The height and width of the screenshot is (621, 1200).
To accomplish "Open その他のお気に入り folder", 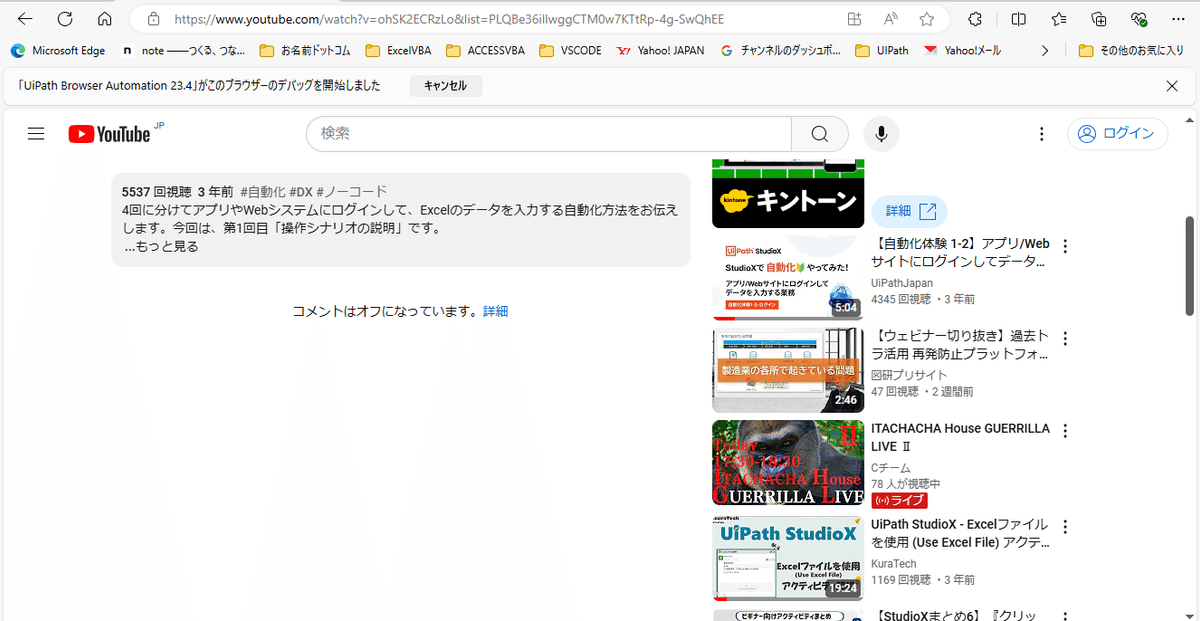I will pos(1131,50).
